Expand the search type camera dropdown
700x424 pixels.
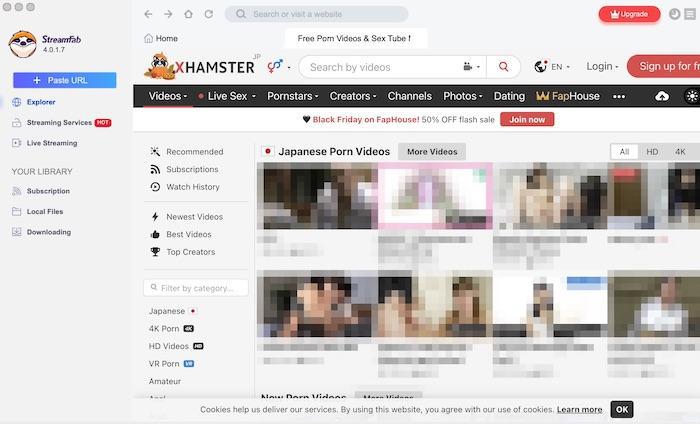point(471,67)
